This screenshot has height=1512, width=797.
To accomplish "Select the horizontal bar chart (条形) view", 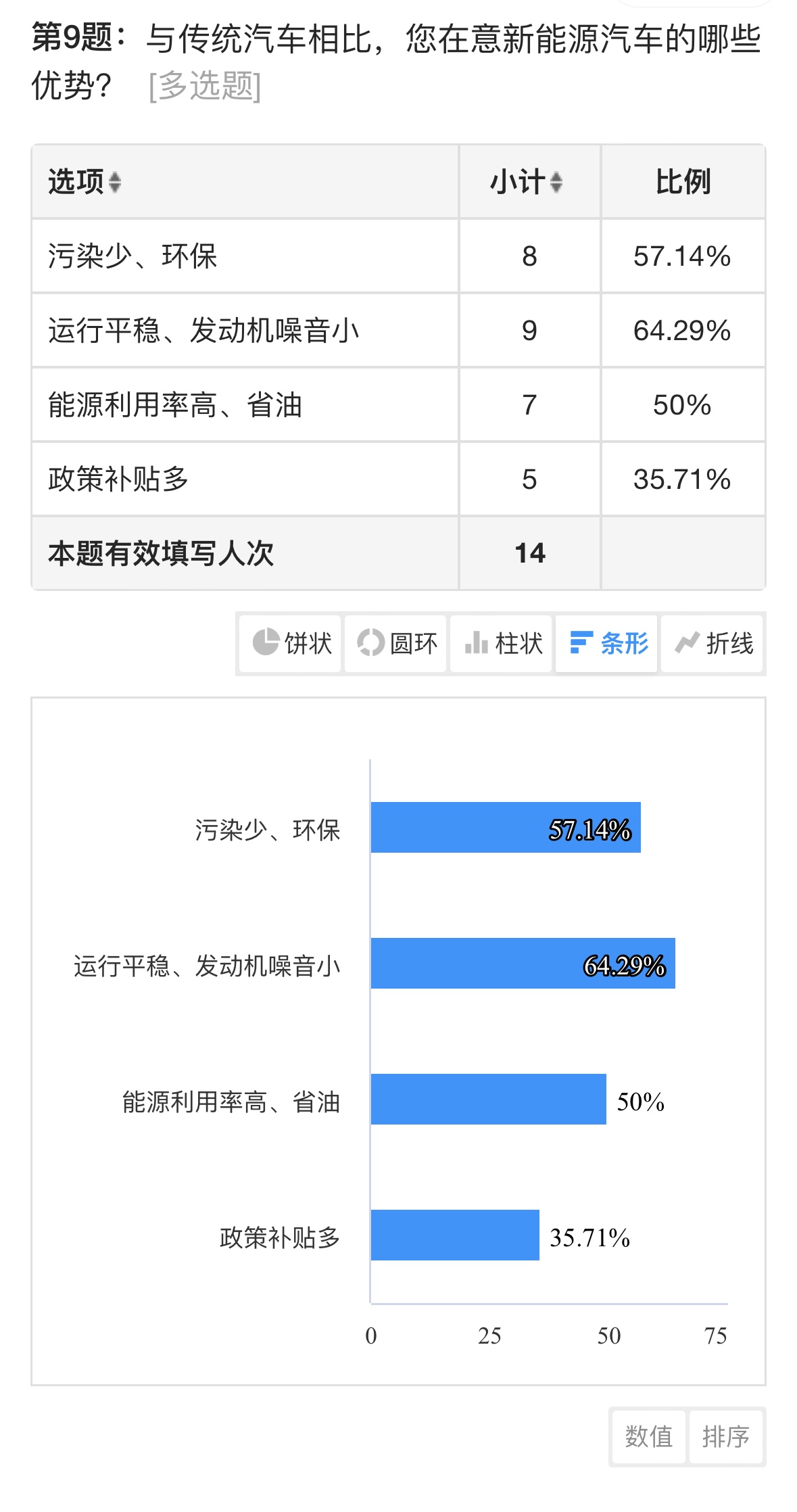I will click(607, 643).
